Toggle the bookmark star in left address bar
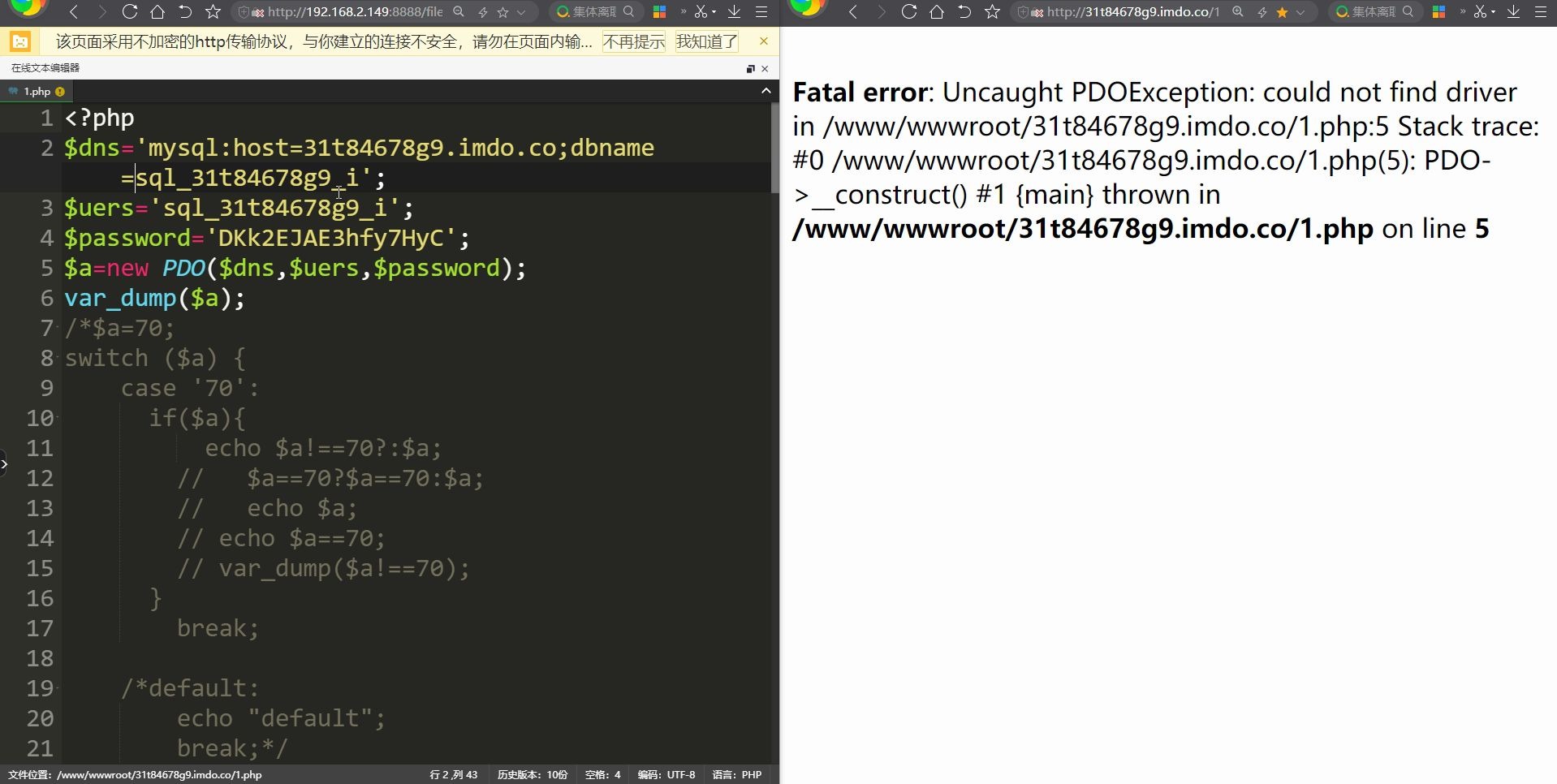 click(502, 11)
